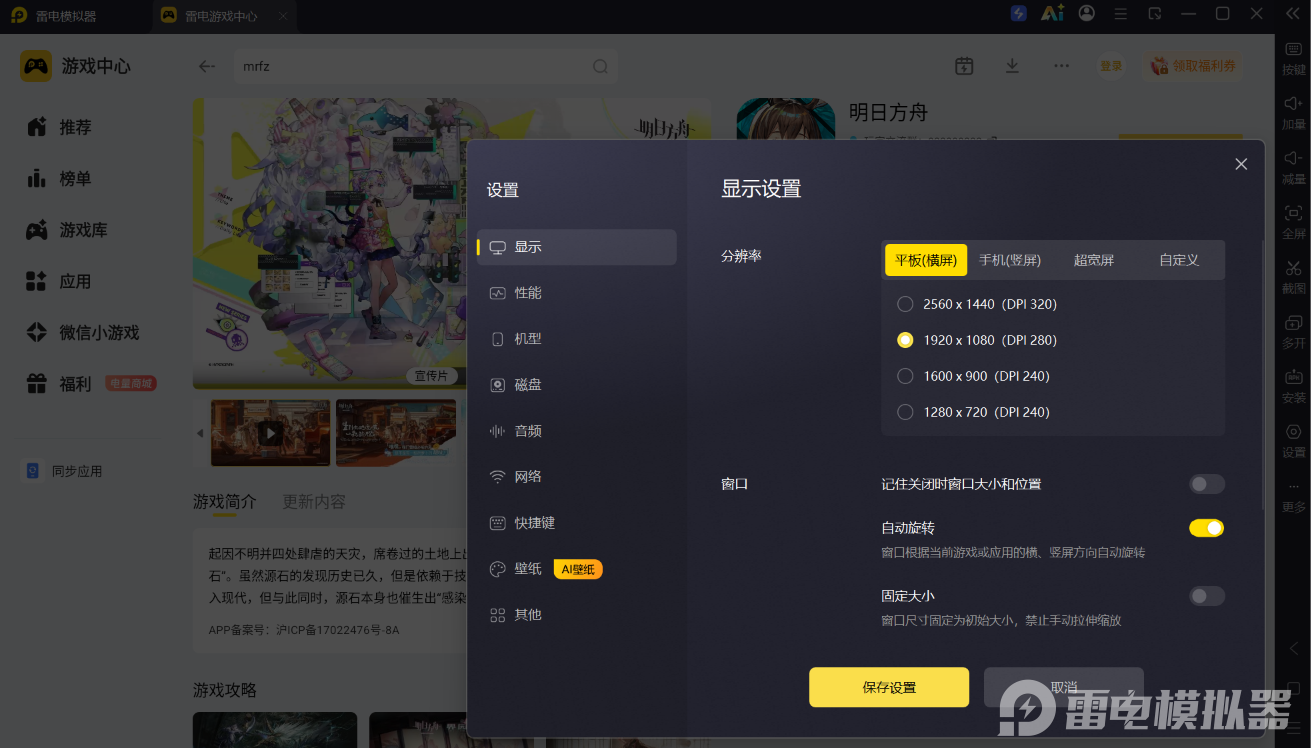The height and width of the screenshot is (748, 1311).
Task: Turn off the 自动旋转 toggle
Action: coord(1207,528)
